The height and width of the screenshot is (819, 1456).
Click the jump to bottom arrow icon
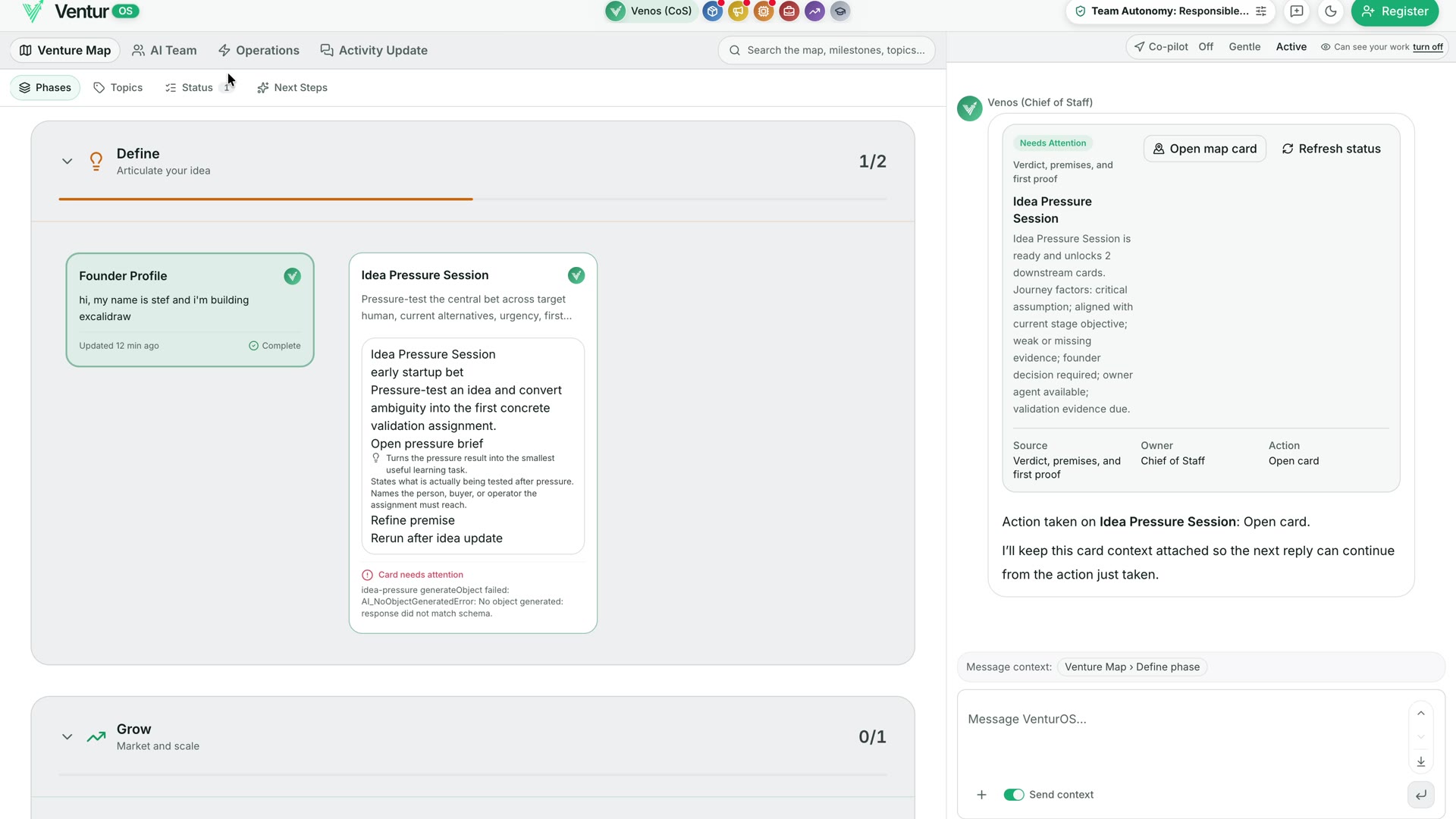[1420, 761]
